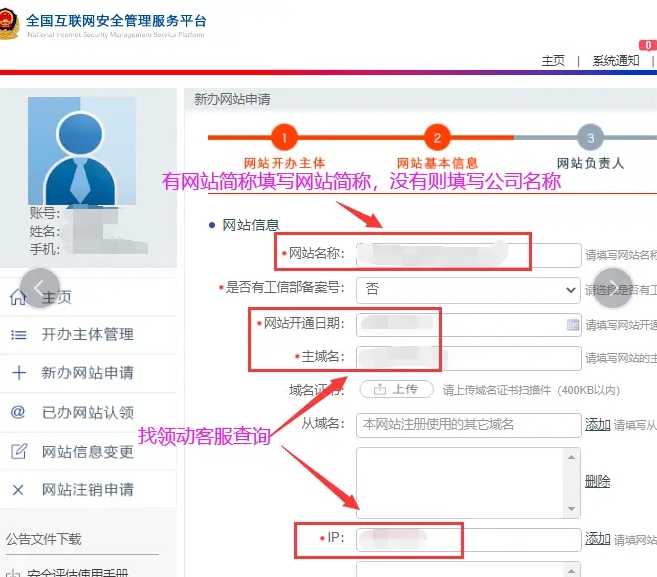The height and width of the screenshot is (577, 657).
Task: Click the 从域名 input field
Action: (x=468, y=425)
